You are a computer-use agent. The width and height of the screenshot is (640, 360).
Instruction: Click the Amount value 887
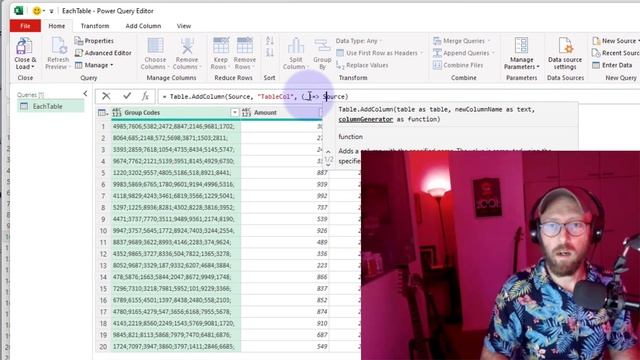pos(322,173)
